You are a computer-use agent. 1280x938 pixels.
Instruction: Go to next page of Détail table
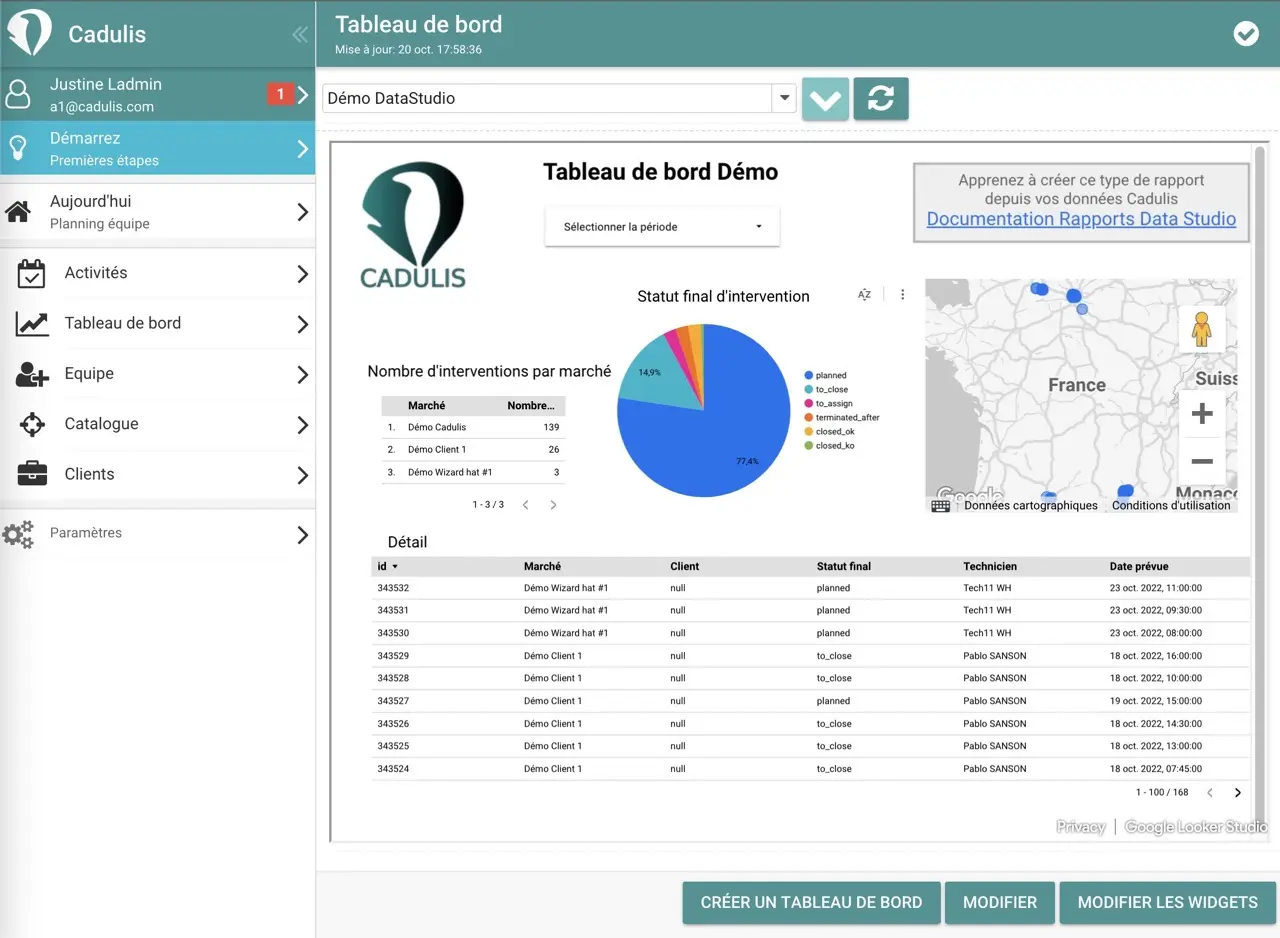[x=1237, y=793]
